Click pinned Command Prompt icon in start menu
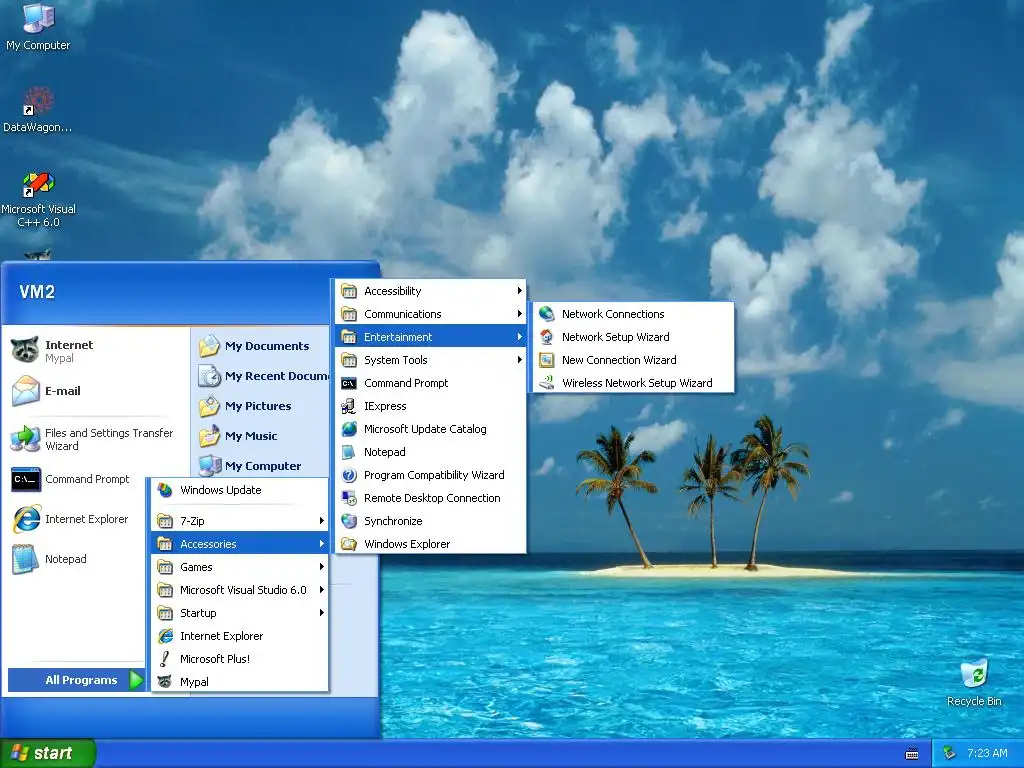The height and width of the screenshot is (768, 1024). tap(26, 479)
